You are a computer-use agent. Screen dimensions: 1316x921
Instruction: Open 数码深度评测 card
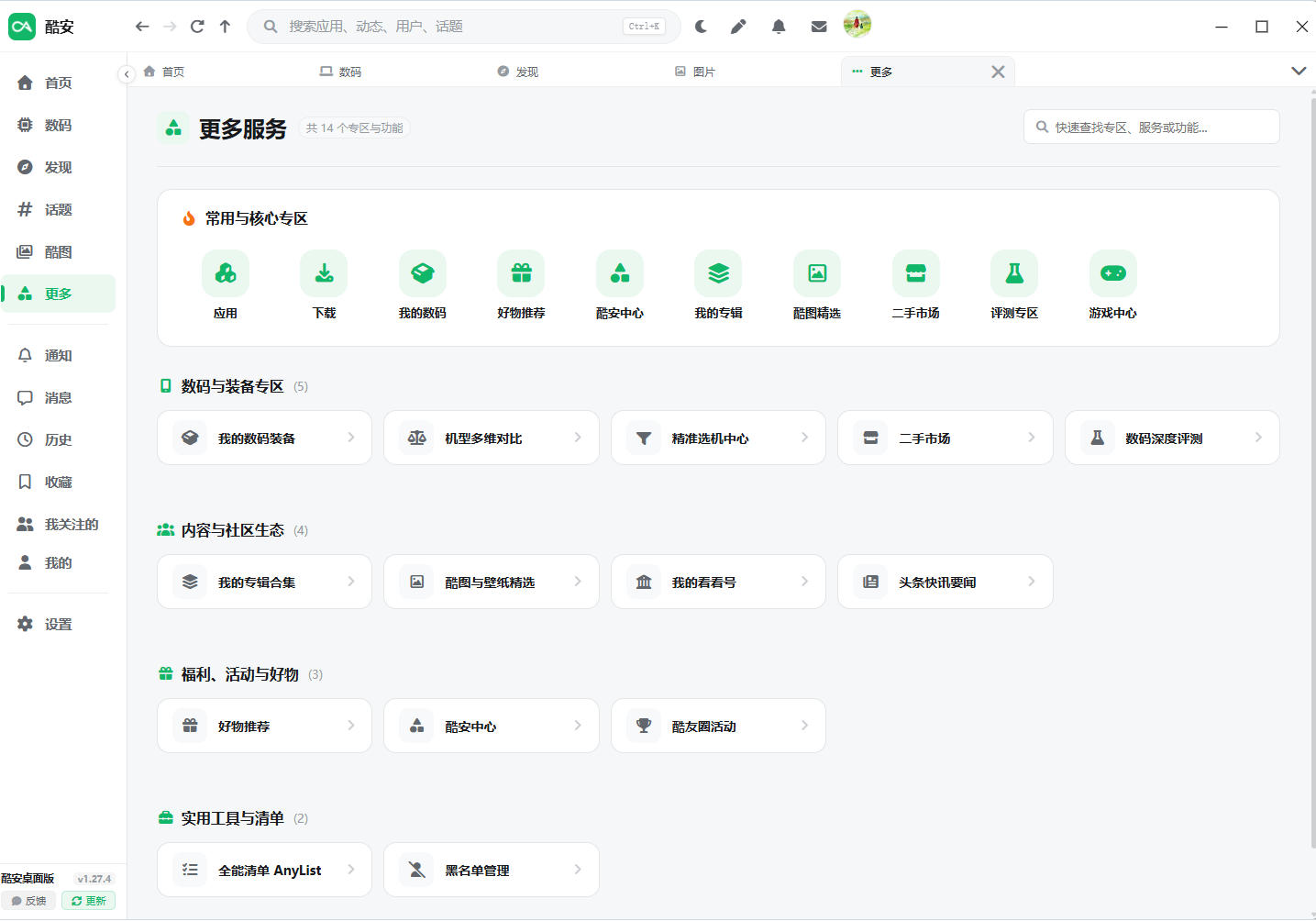pyautogui.click(x=1172, y=438)
